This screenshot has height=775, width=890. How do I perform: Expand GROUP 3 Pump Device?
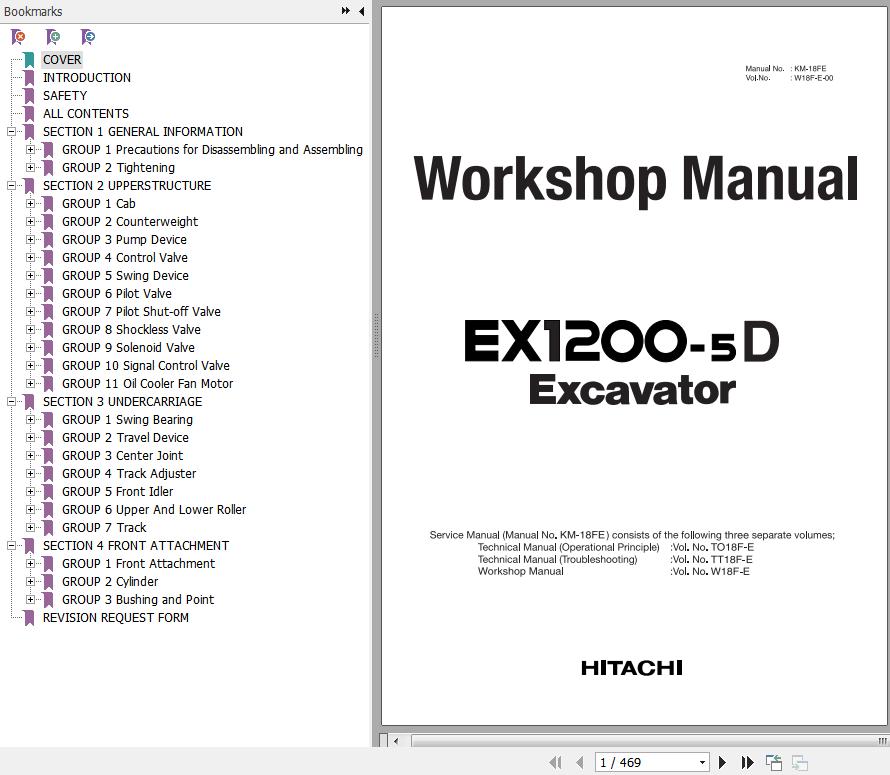pos(30,240)
